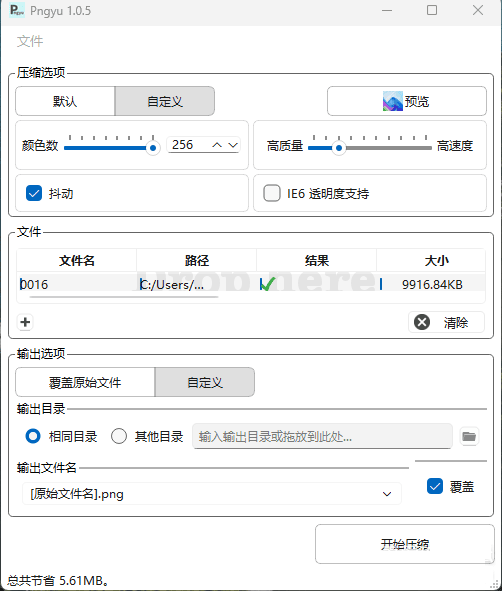Viewport: 502px width, 591px height.
Task: Enable IE6 透明度支持 checkbox
Action: click(272, 193)
